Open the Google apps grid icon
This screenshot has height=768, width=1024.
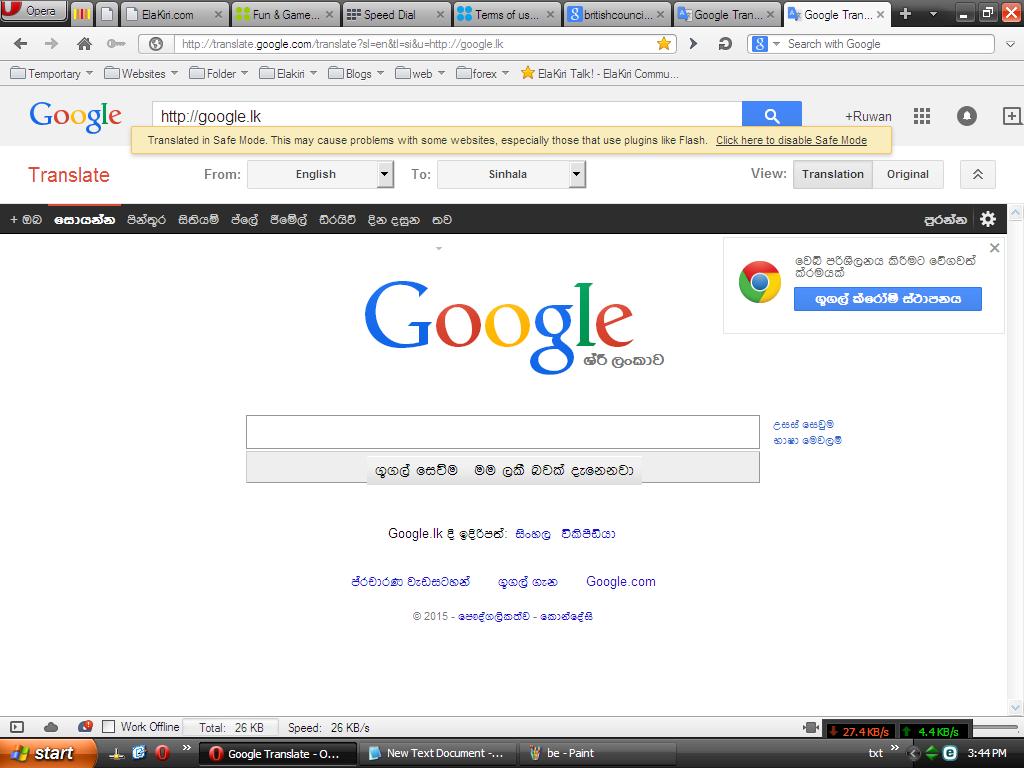921,116
